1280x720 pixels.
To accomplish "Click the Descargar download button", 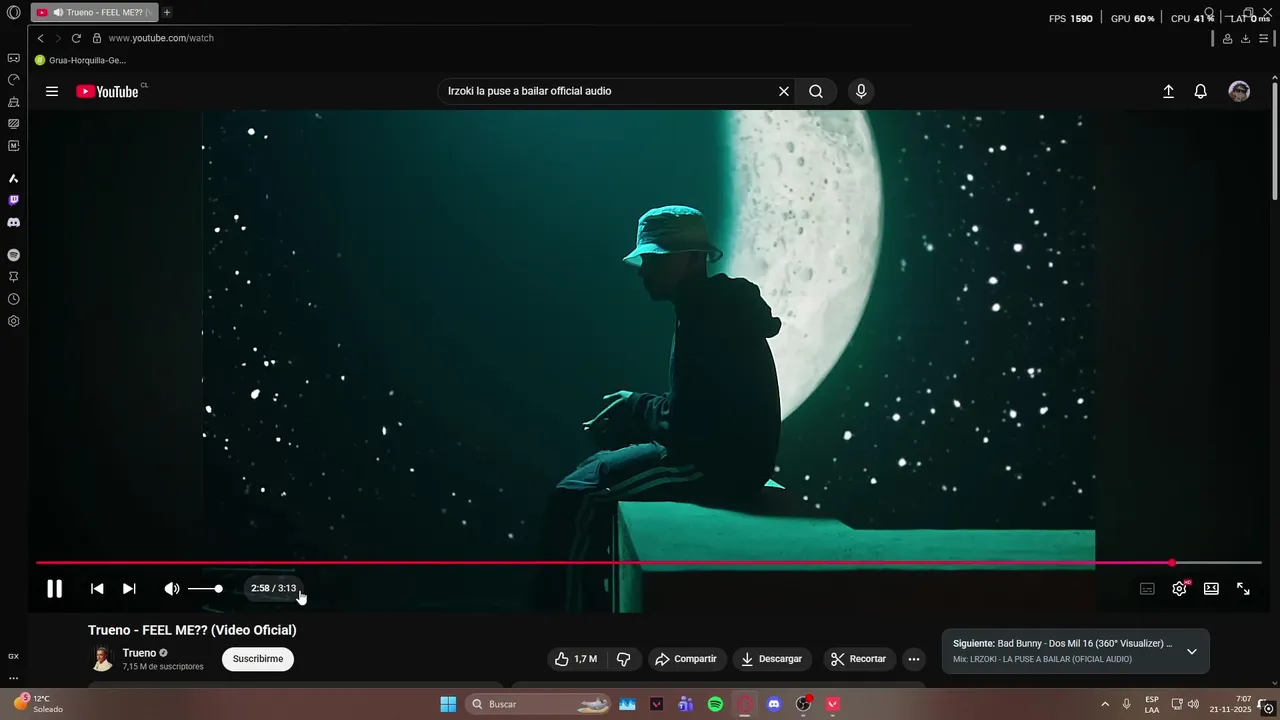I will 771,659.
